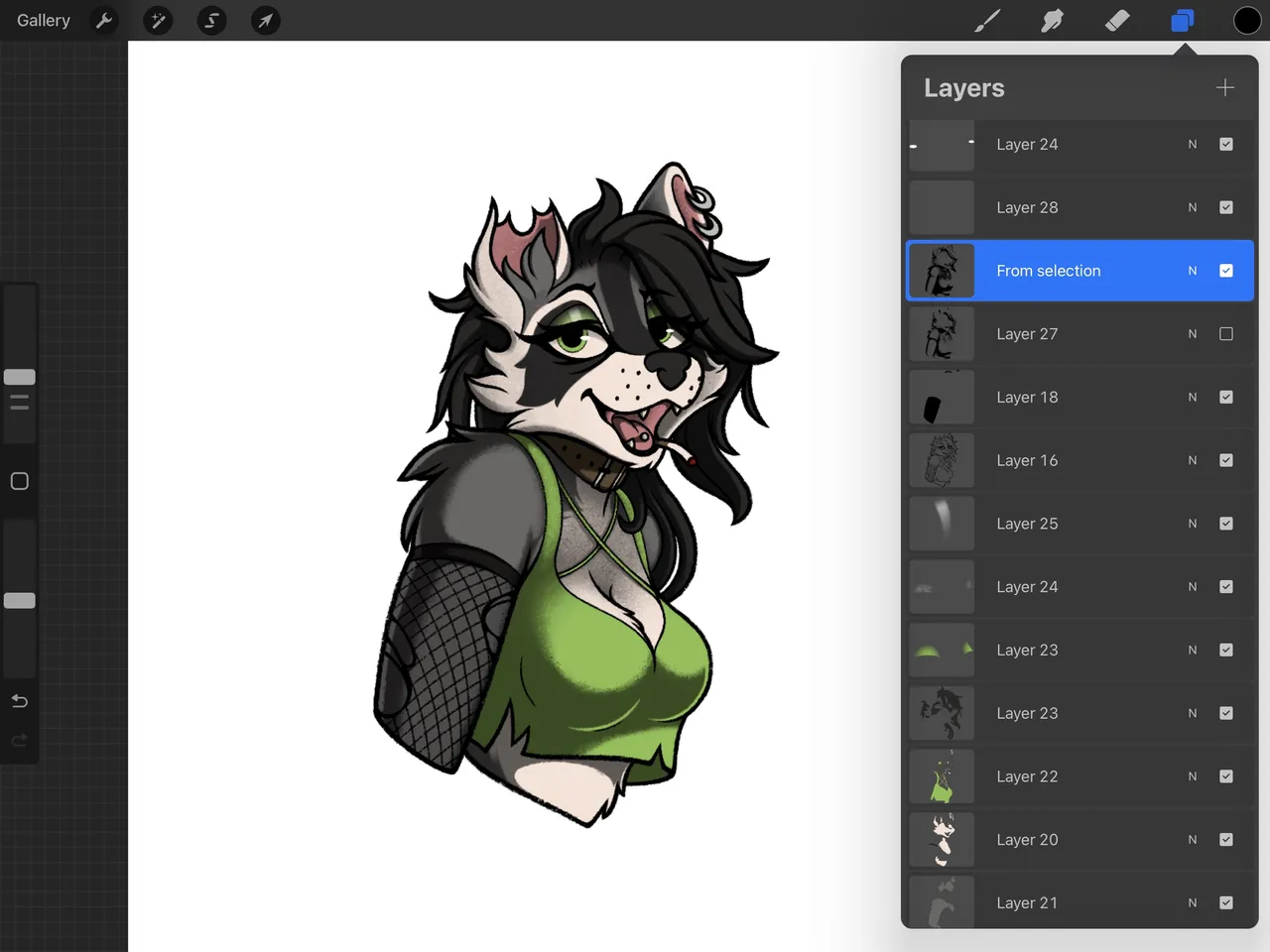Close the Layers panel via layers icon
Image resolution: width=1270 pixels, height=952 pixels.
[x=1182, y=20]
